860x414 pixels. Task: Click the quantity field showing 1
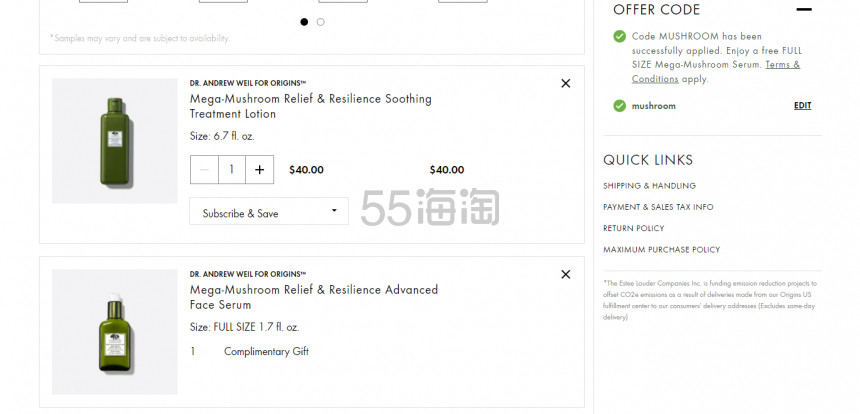point(231,169)
